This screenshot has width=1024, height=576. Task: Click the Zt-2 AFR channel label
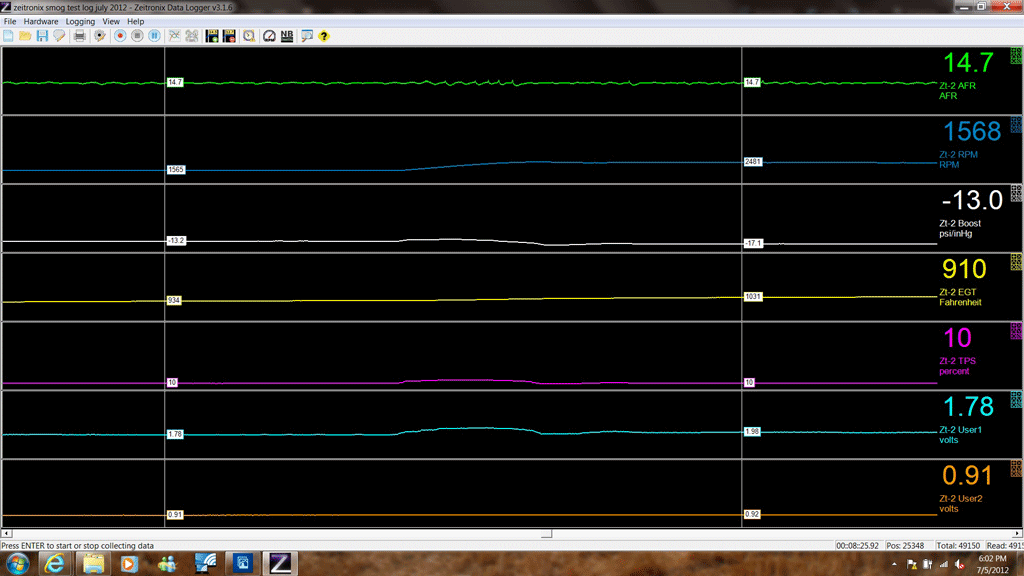[x=957, y=86]
